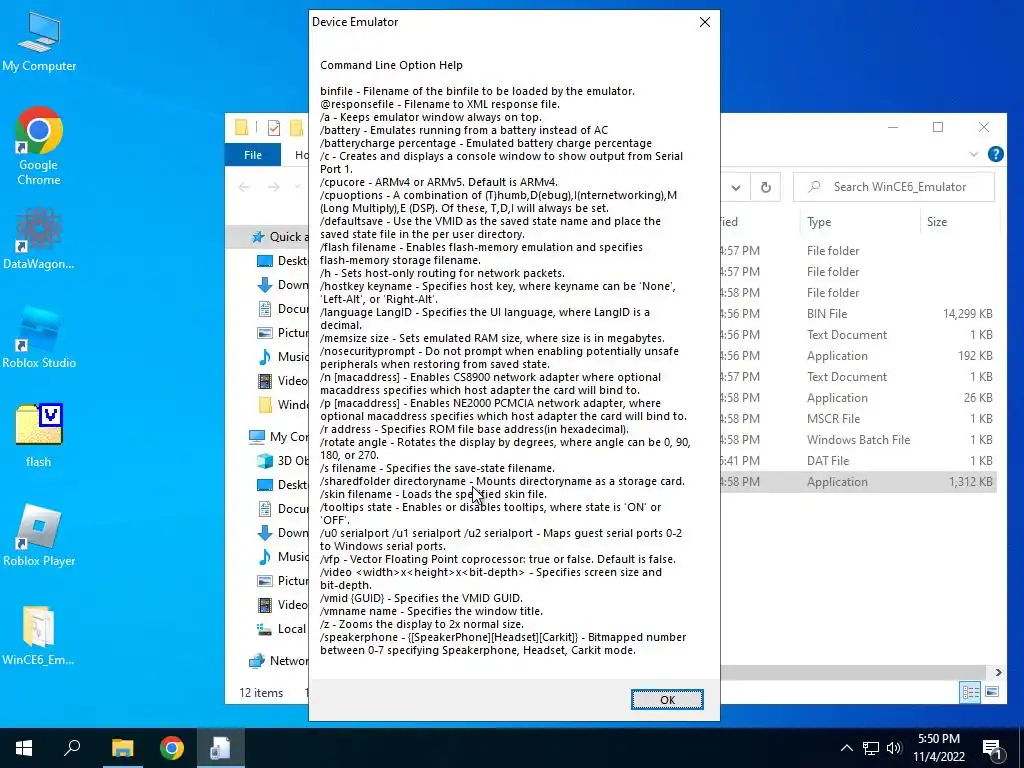Open volume control in system tray
Image resolution: width=1024 pixels, height=768 pixels.
click(x=894, y=748)
